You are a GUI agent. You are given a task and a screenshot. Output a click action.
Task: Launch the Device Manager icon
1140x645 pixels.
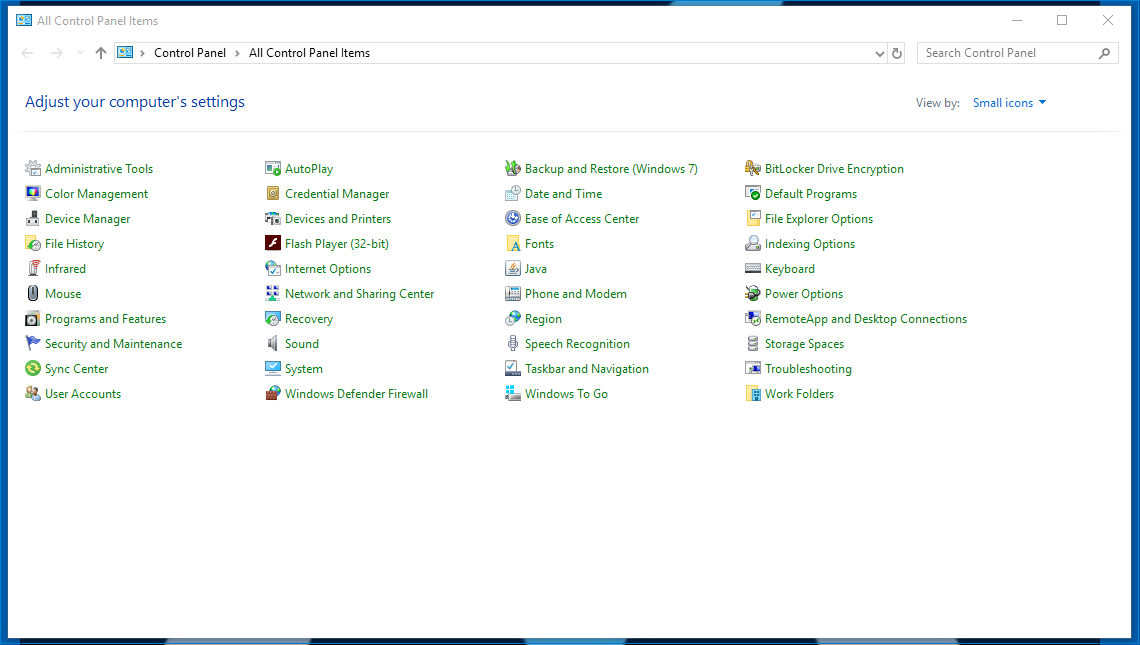pos(33,219)
